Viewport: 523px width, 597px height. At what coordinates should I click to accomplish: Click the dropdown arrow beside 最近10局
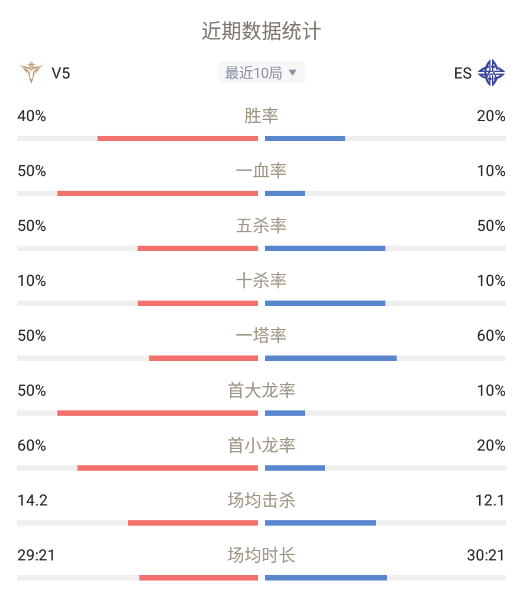292,72
